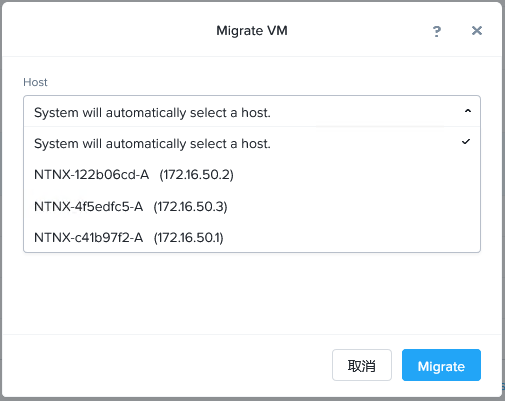Click the 取消 cancel button
The height and width of the screenshot is (401, 505).
pyautogui.click(x=362, y=365)
